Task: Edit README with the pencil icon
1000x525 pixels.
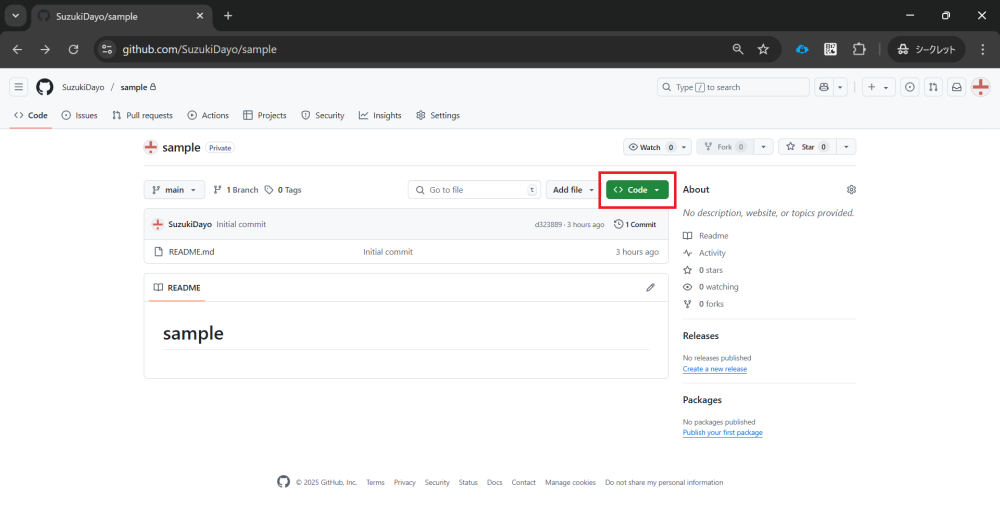Action: tap(651, 288)
